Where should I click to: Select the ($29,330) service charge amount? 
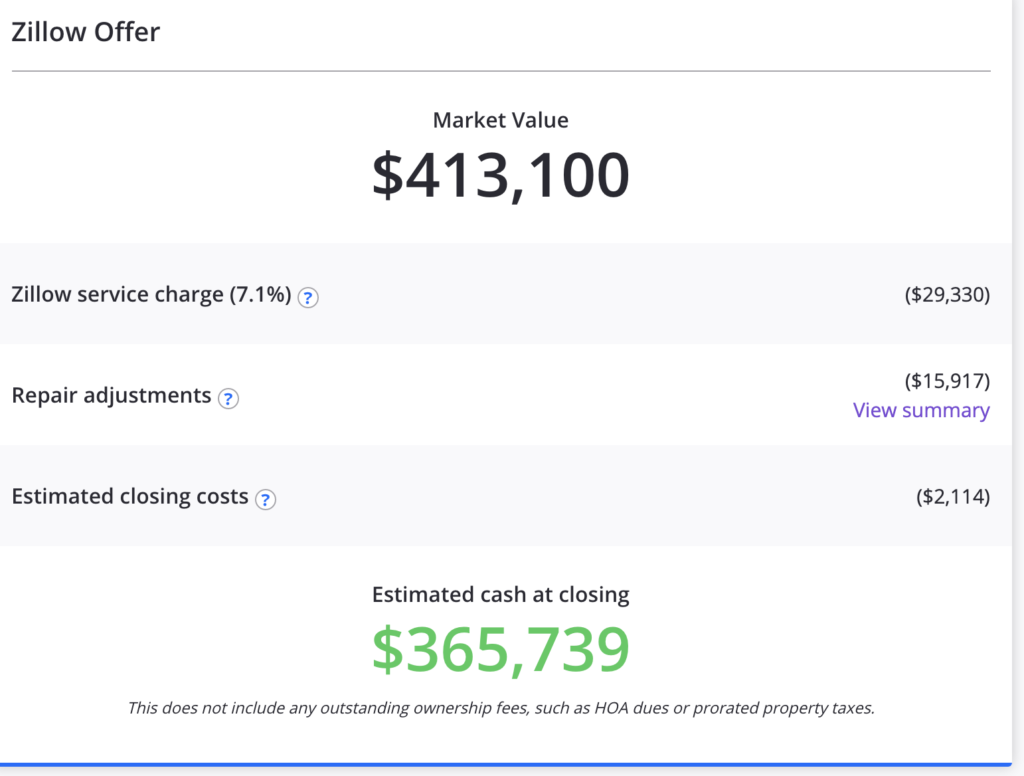(x=947, y=295)
